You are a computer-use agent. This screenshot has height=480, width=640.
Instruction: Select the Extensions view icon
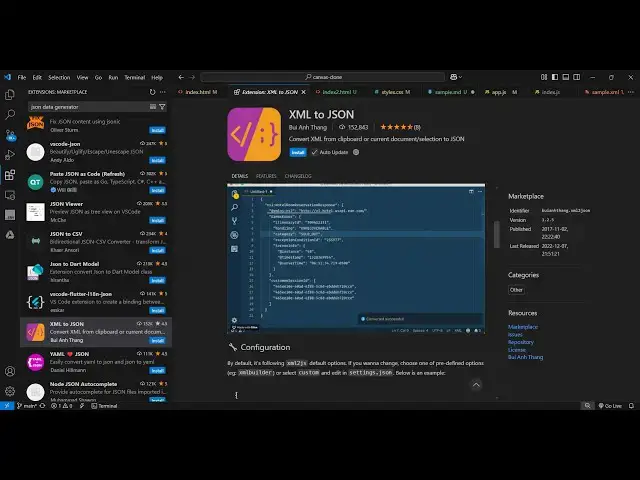tap(10, 175)
